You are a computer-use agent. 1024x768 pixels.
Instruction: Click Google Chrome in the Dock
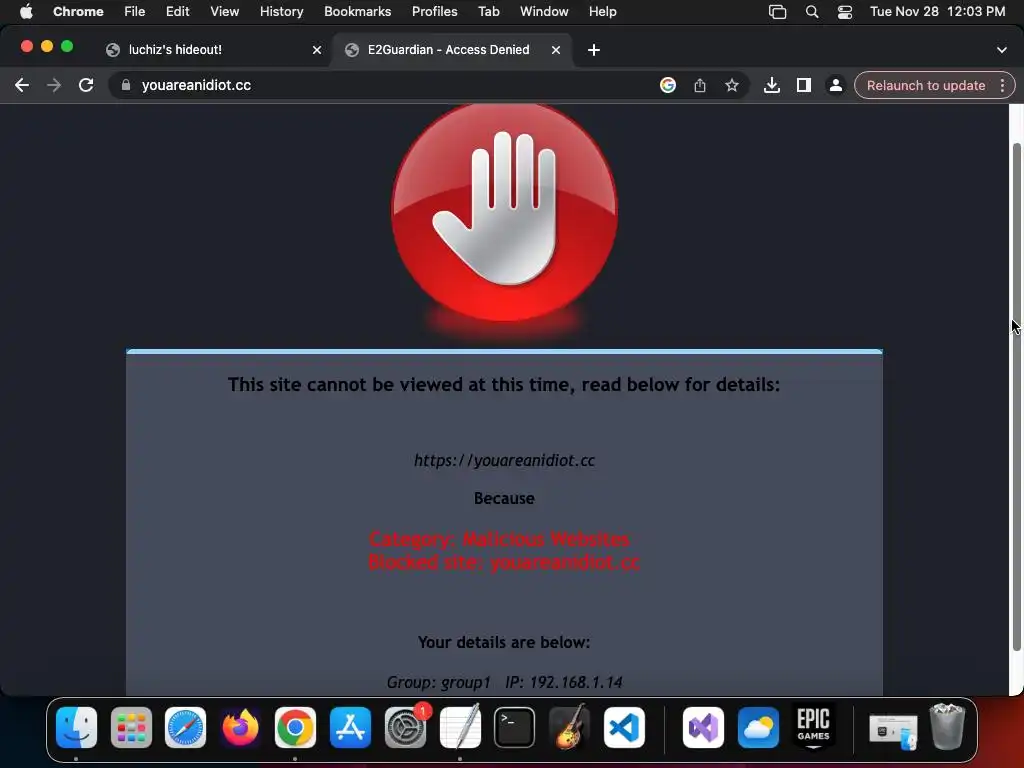coord(295,728)
